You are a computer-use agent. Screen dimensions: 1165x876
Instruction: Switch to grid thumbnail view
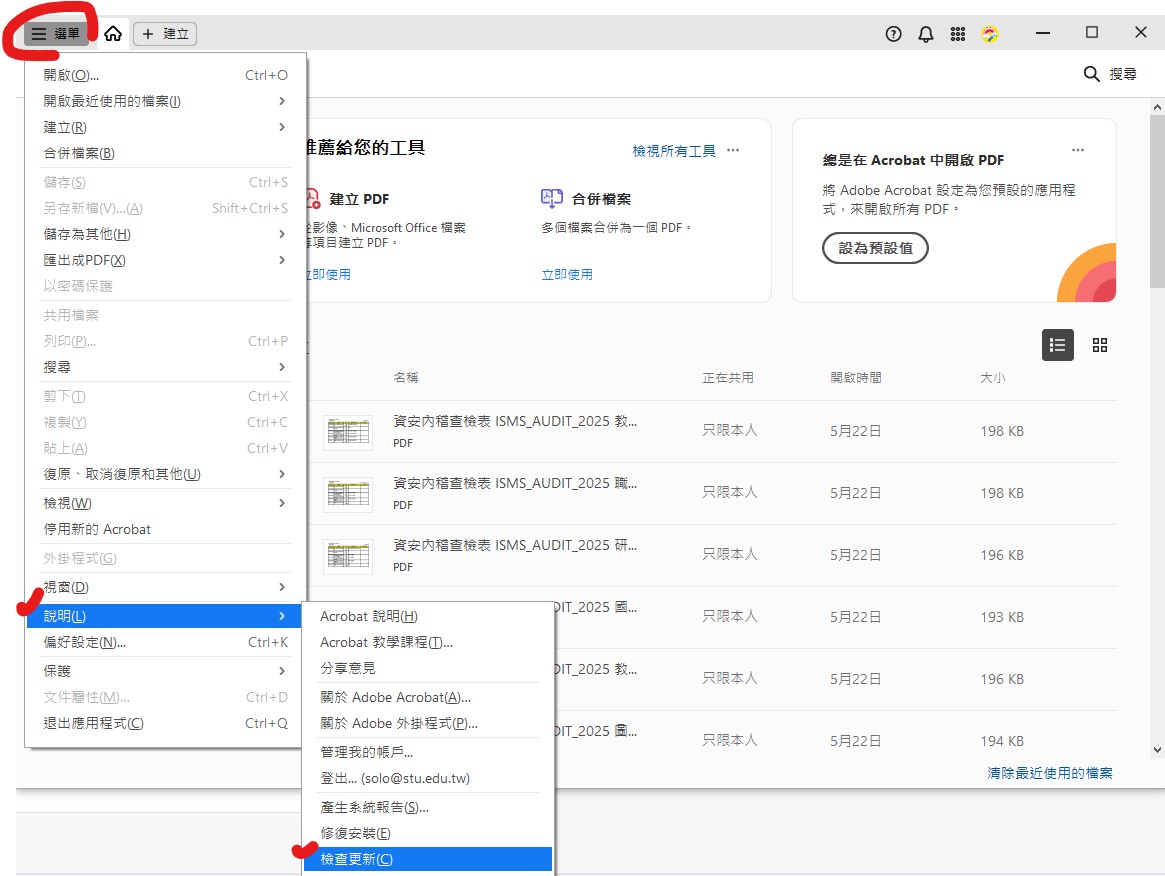click(x=1100, y=345)
